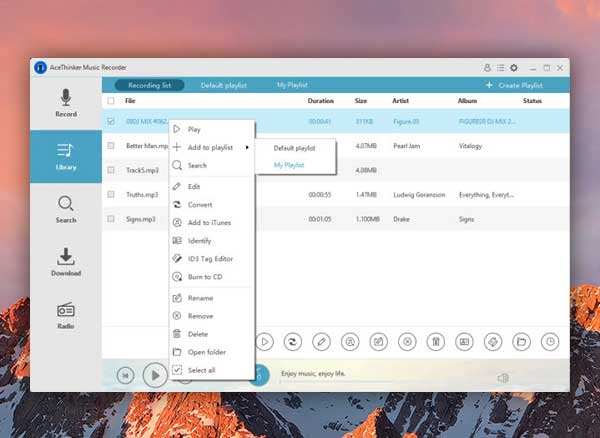The width and height of the screenshot is (600, 438).
Task: Click the Drake artist cell
Action: [x=401, y=219]
